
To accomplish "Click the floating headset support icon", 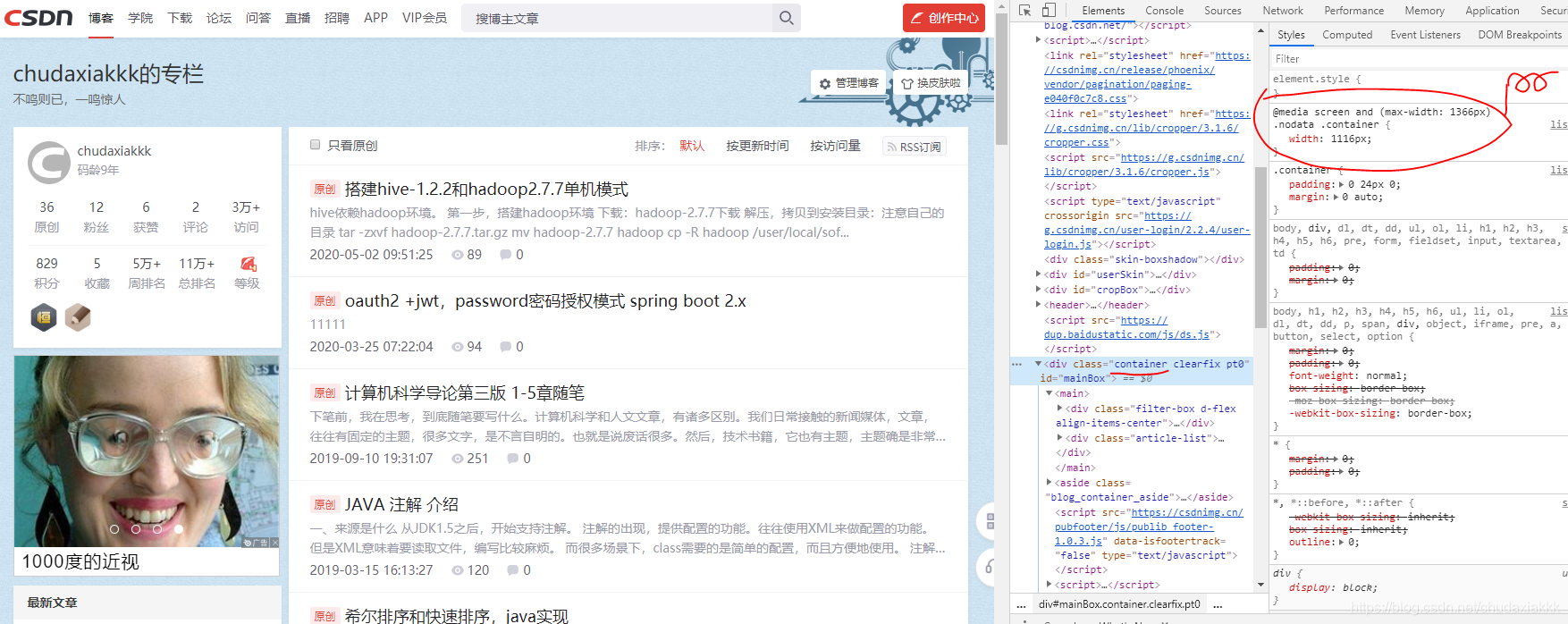I will click(989, 566).
